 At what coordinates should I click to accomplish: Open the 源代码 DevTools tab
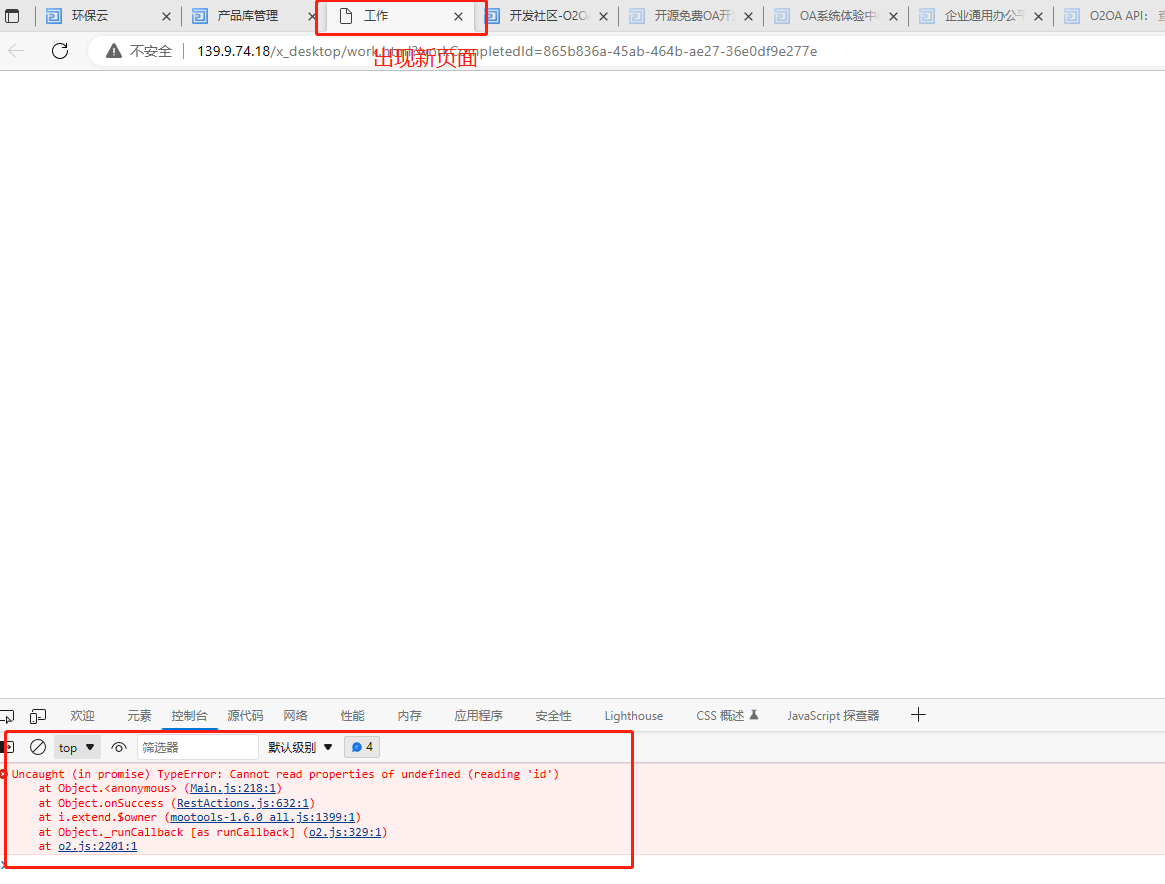(245, 715)
